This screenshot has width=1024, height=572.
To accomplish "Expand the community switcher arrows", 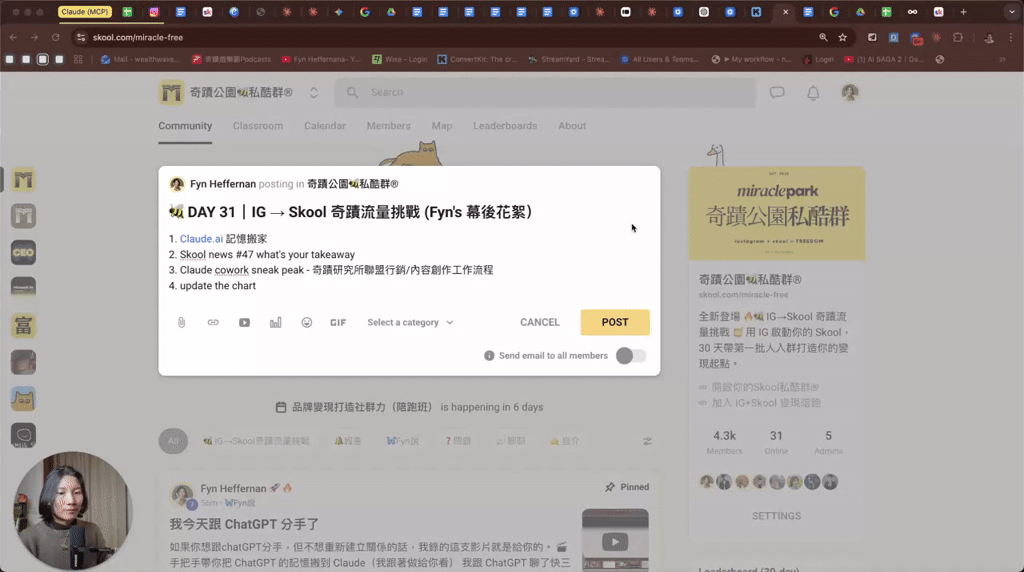I will point(313,93).
